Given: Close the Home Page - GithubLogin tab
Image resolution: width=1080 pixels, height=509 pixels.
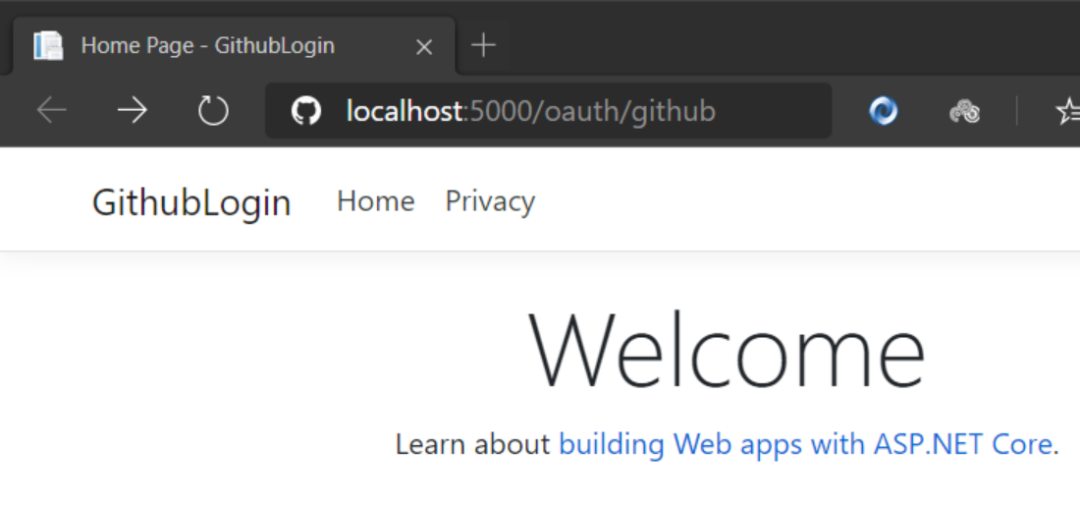Looking at the screenshot, I should pos(424,47).
